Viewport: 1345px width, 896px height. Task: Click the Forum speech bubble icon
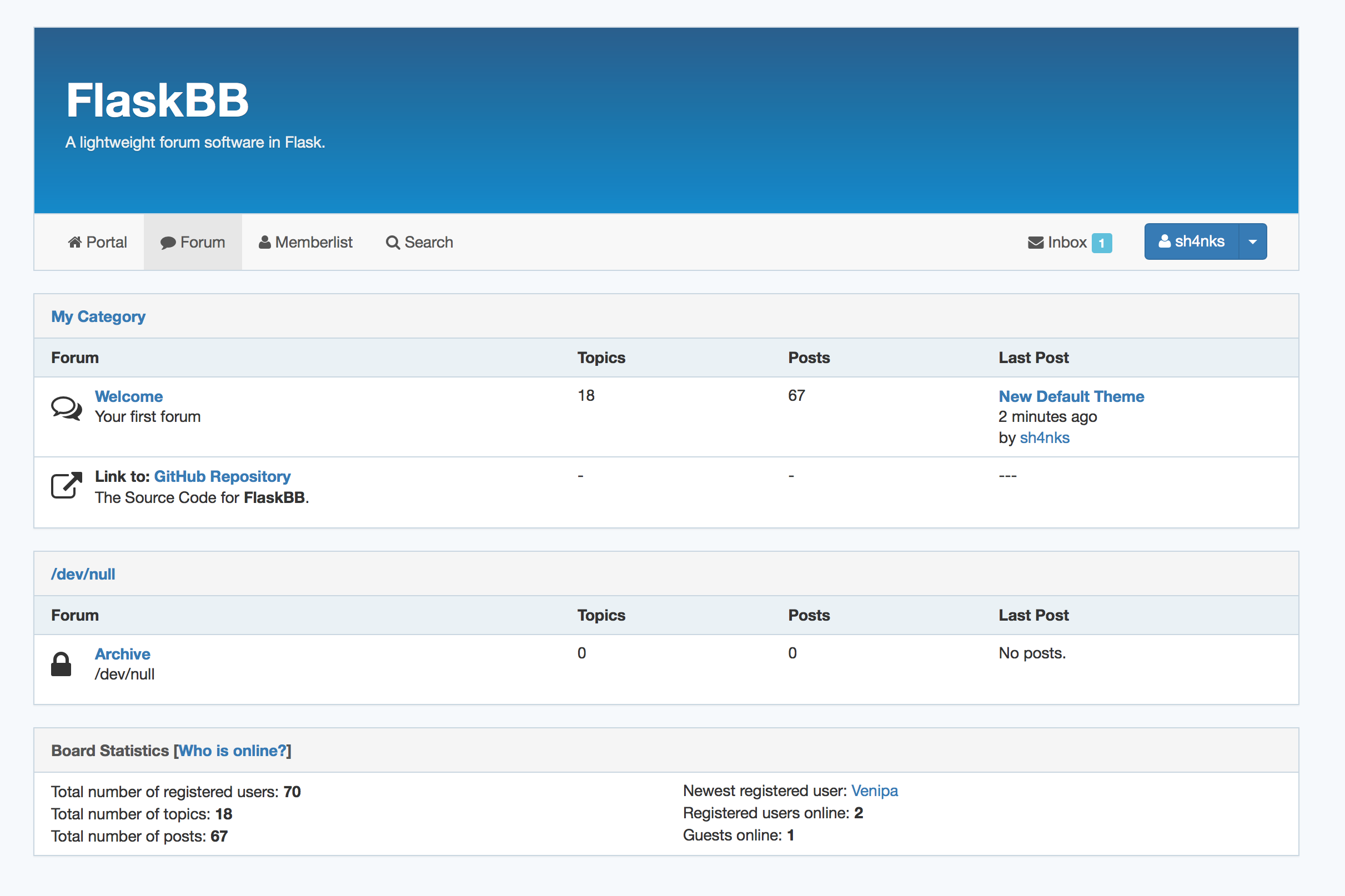pos(168,243)
